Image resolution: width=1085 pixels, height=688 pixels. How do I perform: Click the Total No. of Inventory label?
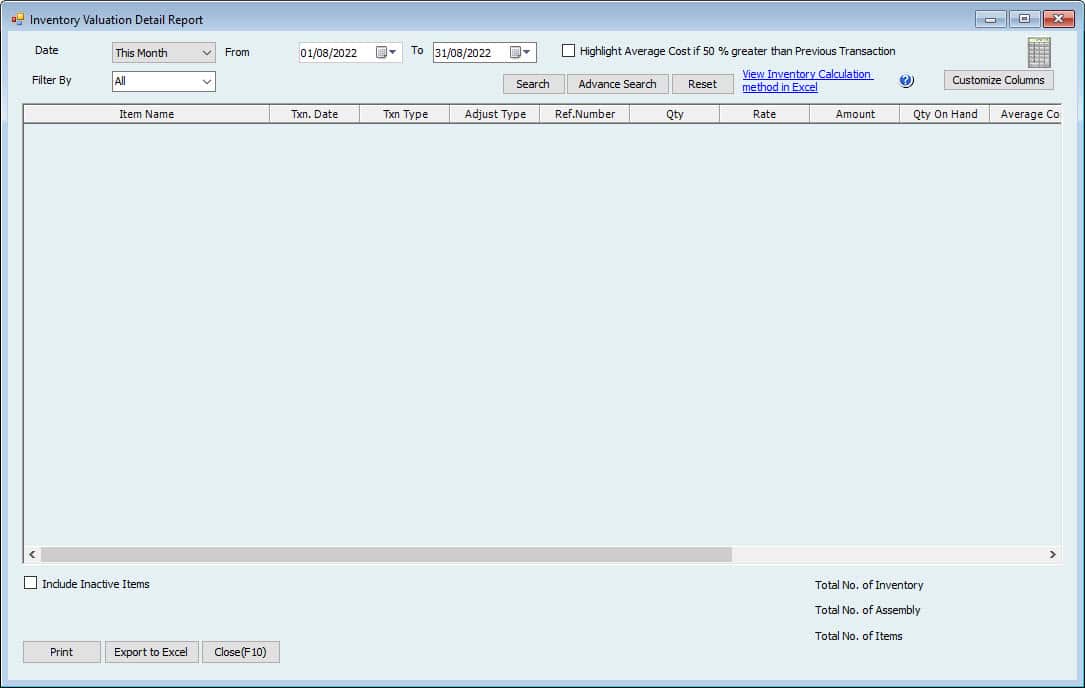[x=869, y=585]
